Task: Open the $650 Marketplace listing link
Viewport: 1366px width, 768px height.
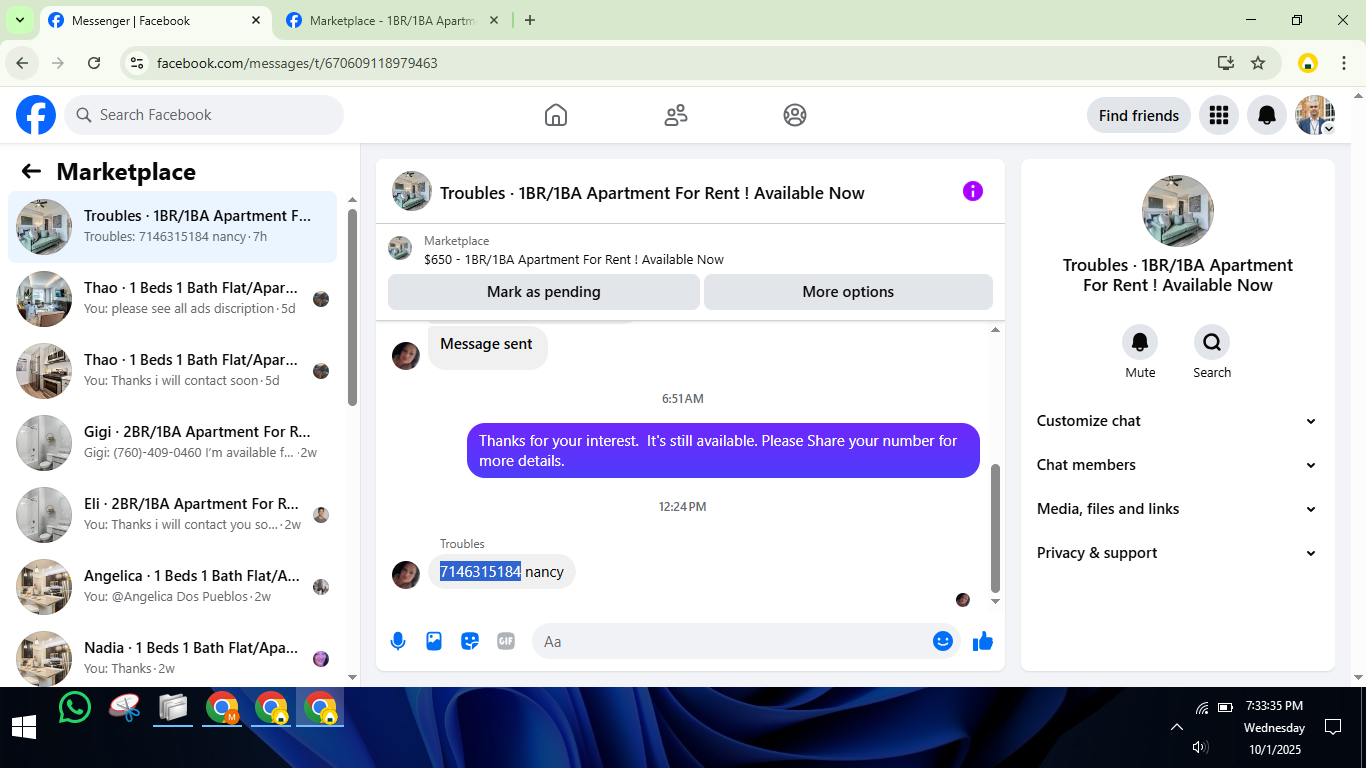Action: click(574, 259)
